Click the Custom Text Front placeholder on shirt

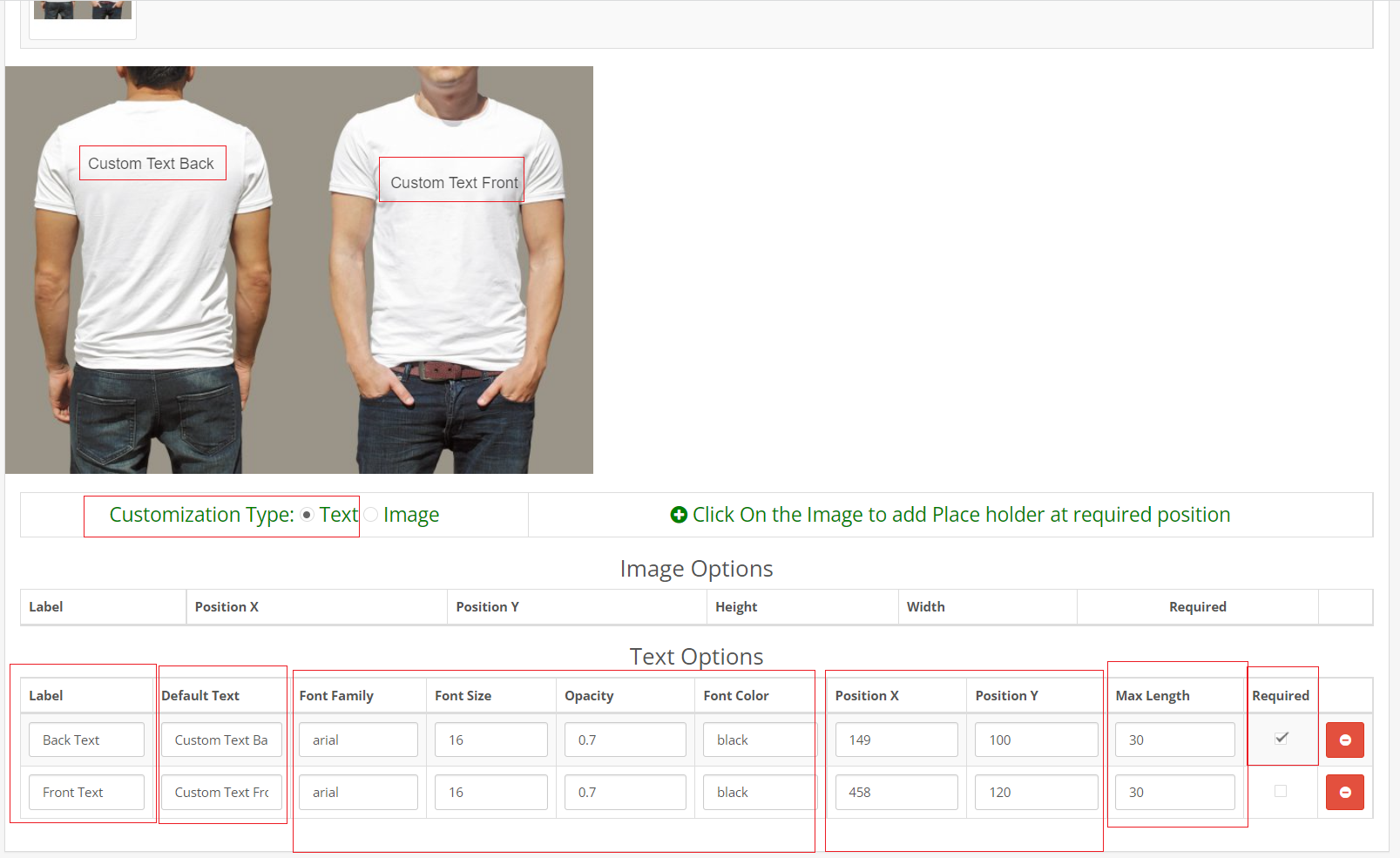coord(452,179)
